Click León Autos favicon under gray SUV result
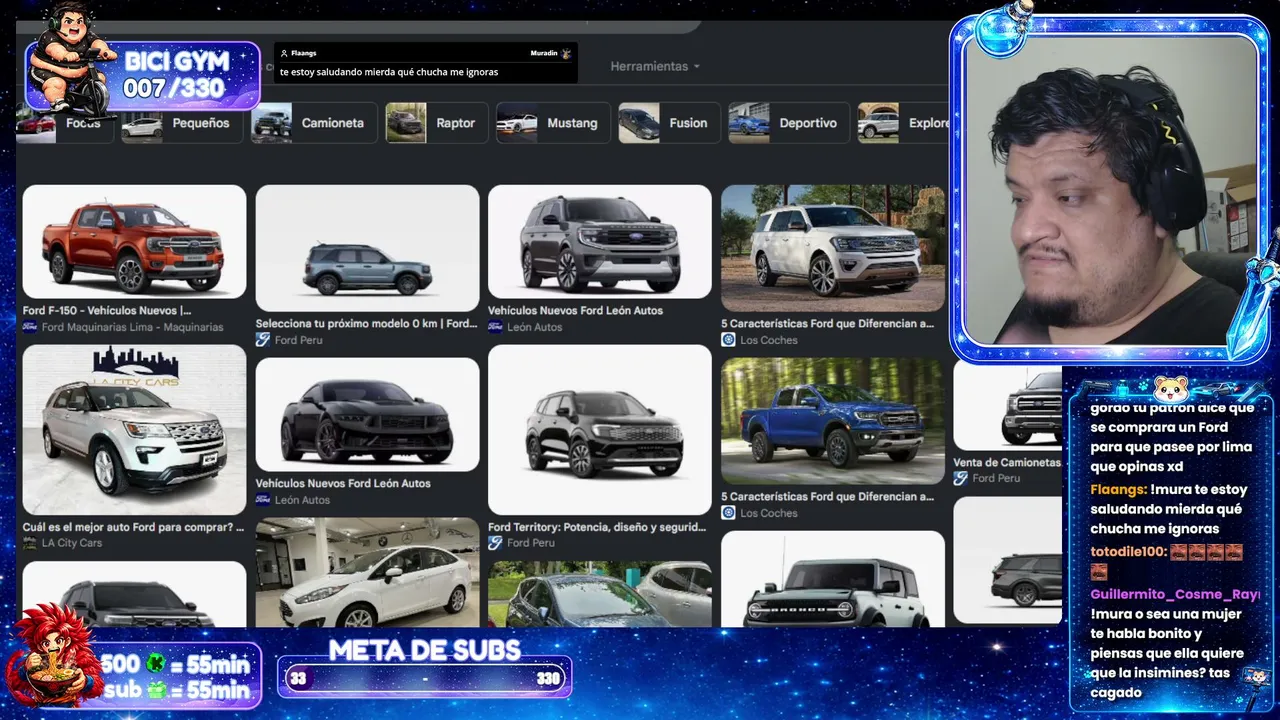This screenshot has height=720, width=1280. pyautogui.click(x=496, y=327)
